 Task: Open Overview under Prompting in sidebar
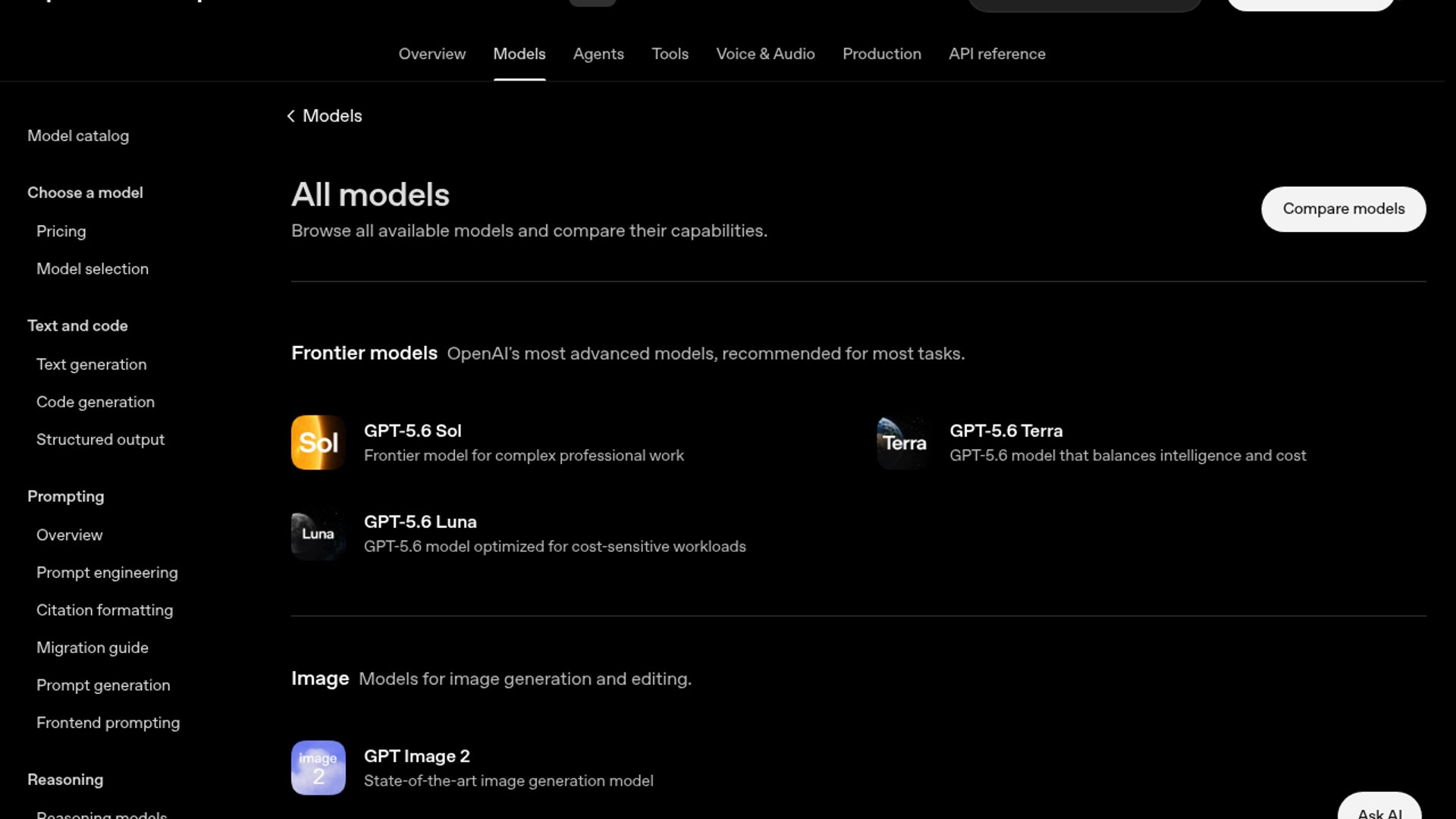[70, 535]
